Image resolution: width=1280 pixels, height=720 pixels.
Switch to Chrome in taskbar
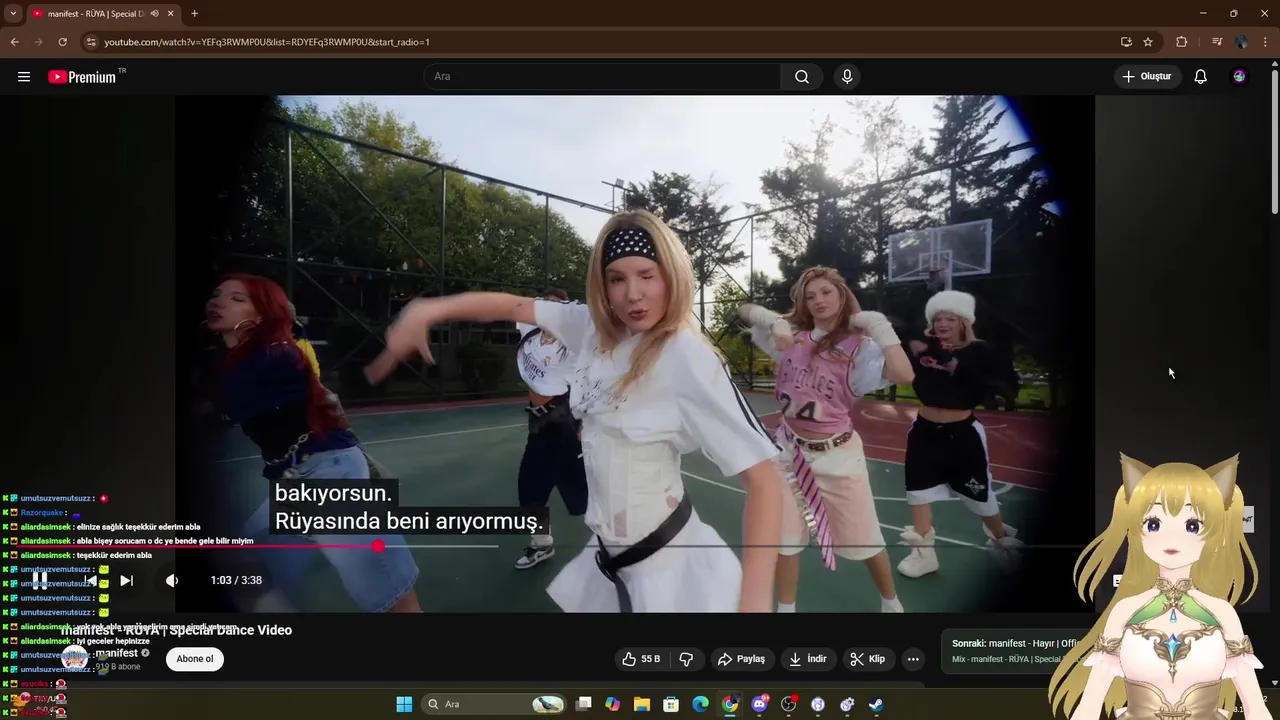(x=730, y=704)
